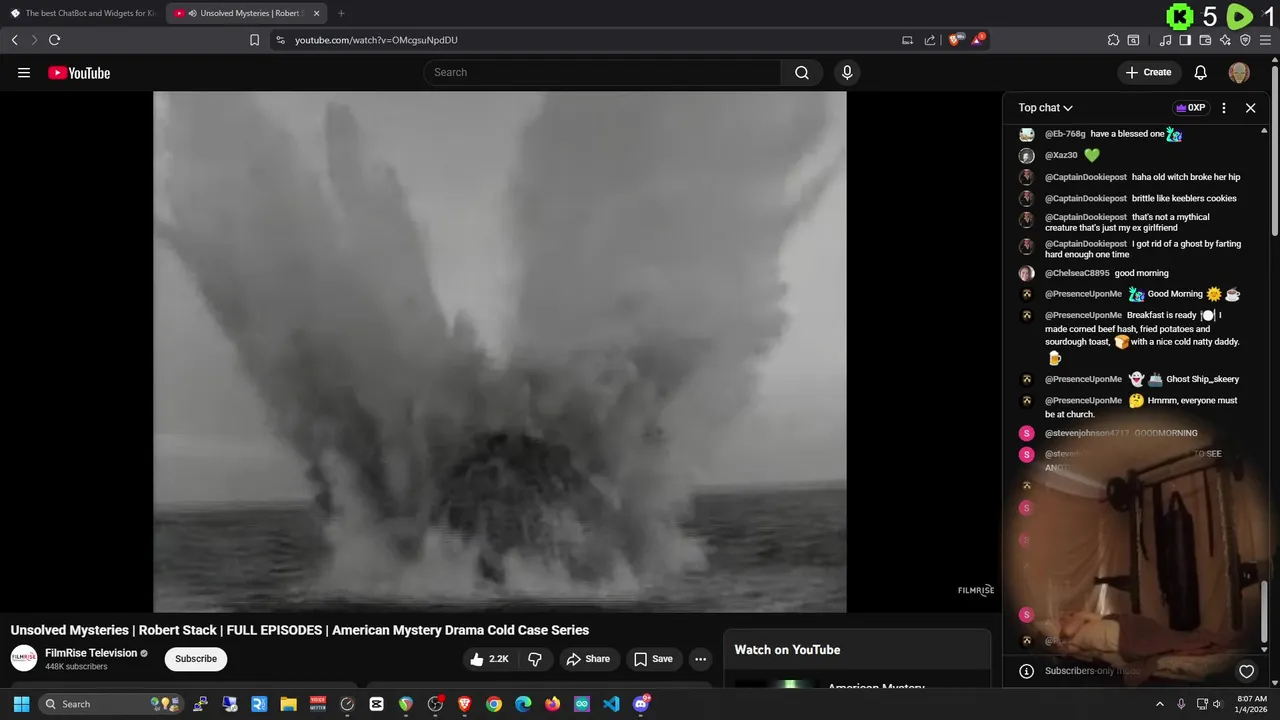The height and width of the screenshot is (720, 1280).
Task: Switch to the best ChatBot and Widgets tab
Action: coord(83,13)
